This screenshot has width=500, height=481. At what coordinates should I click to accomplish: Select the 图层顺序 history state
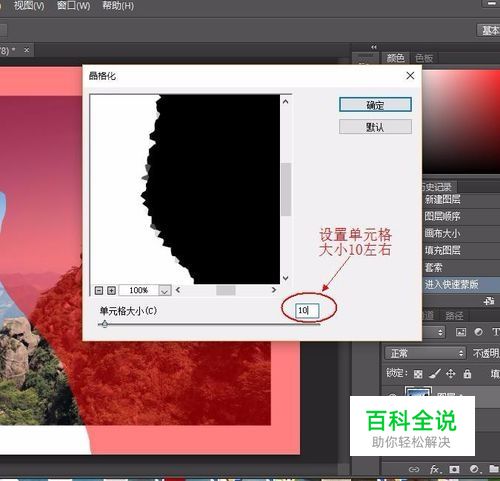click(x=461, y=216)
